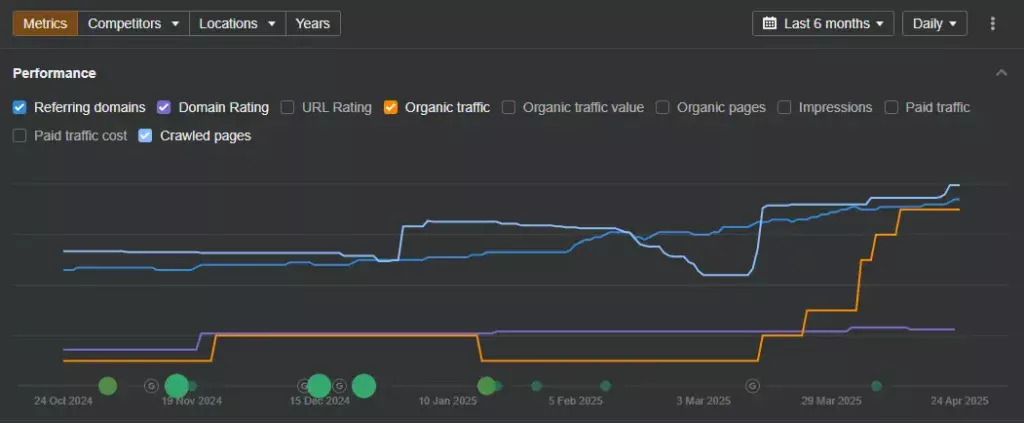Uncheck the Crawled pages metric
Viewport: 1024px width, 423px height.
click(146, 136)
